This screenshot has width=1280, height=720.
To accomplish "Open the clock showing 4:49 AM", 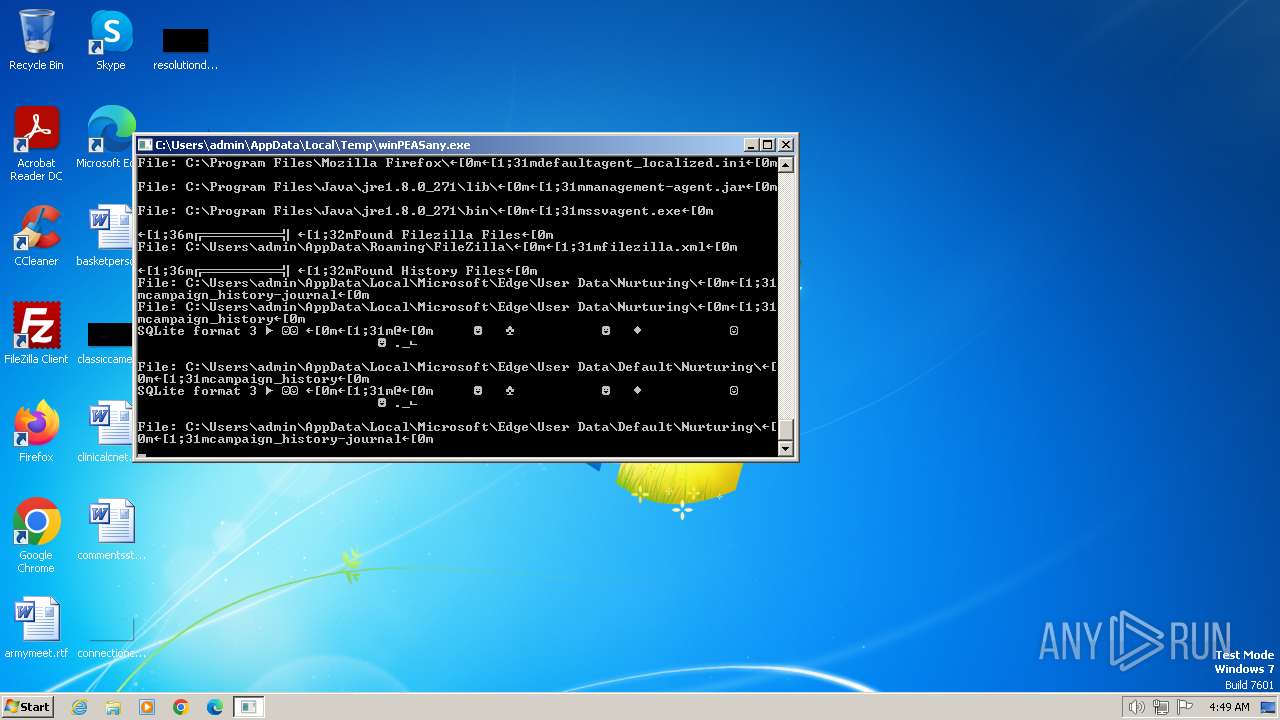I will pos(1229,707).
